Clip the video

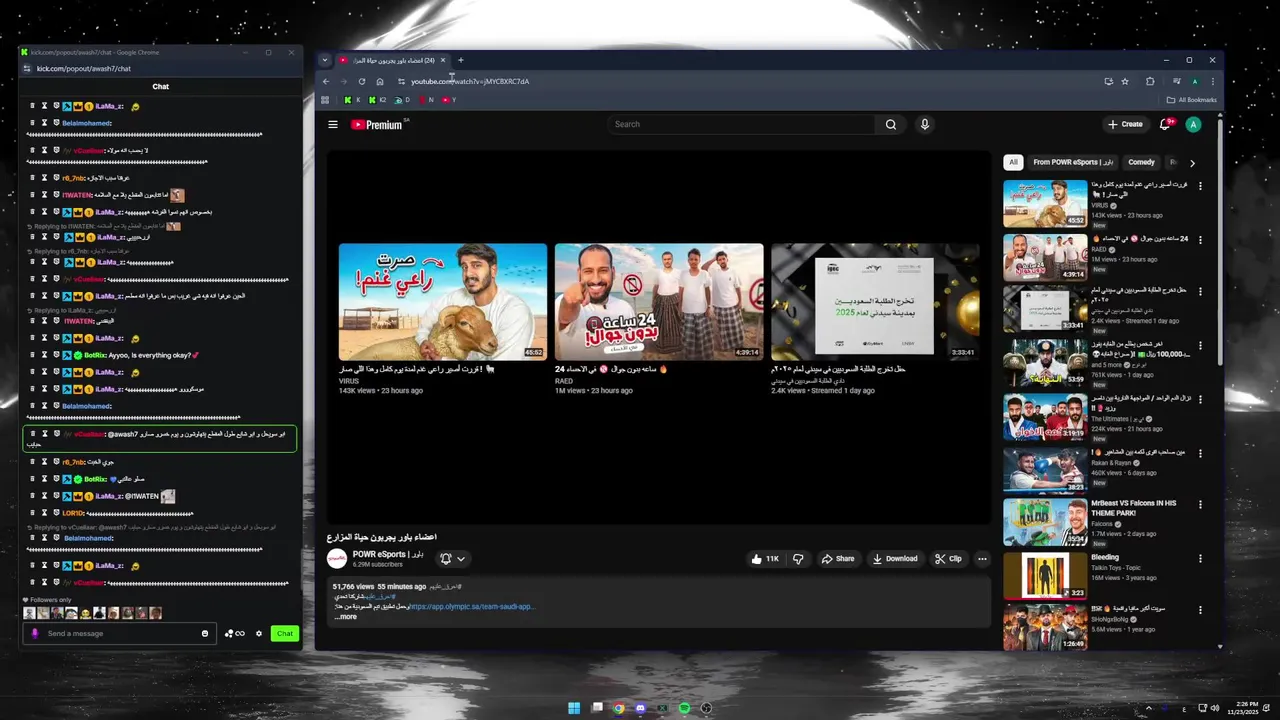(x=948, y=559)
